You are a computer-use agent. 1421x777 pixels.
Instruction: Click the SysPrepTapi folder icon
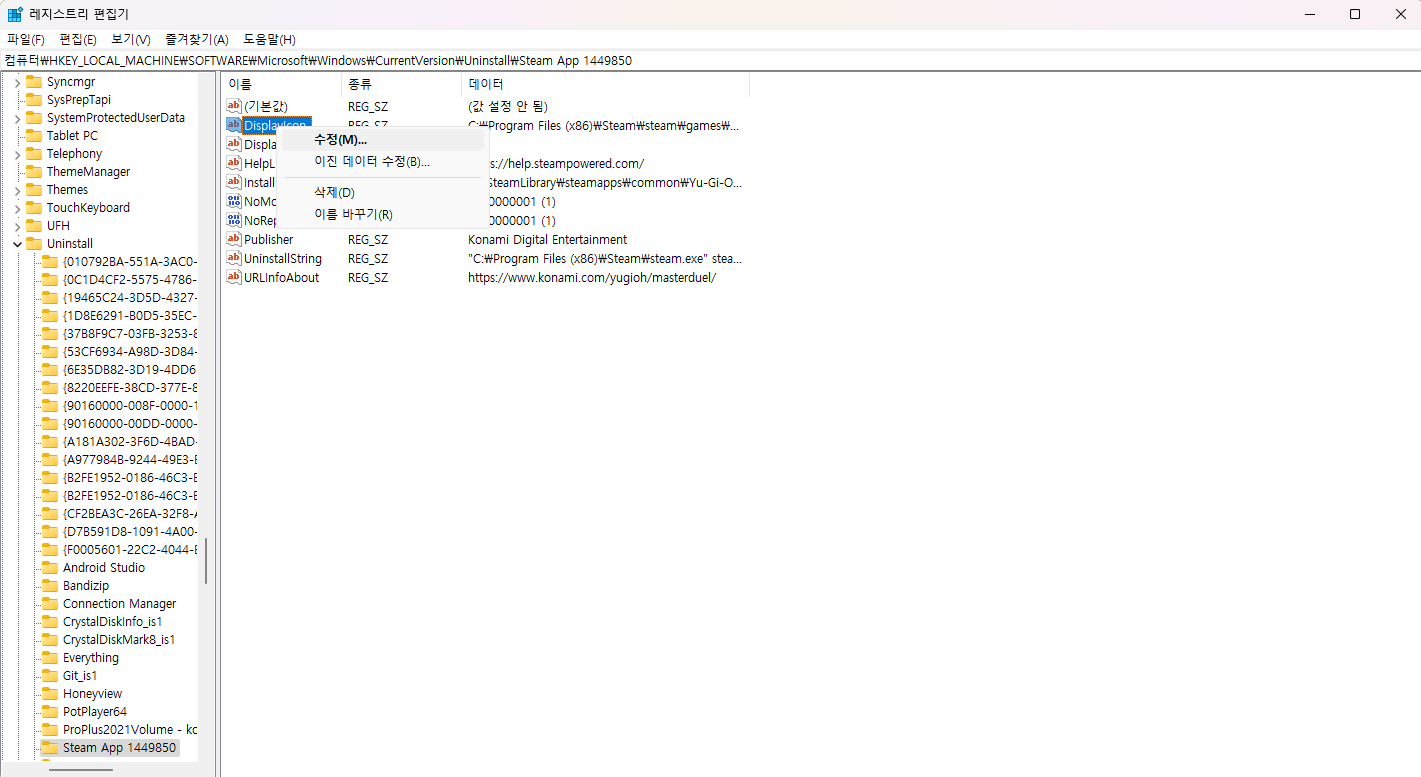point(33,99)
